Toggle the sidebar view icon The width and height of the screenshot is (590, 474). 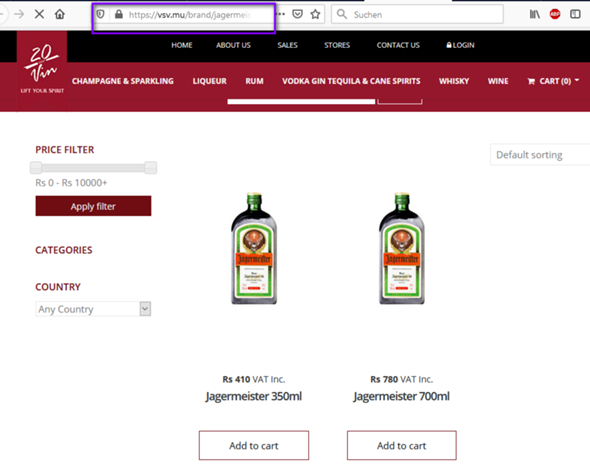tap(575, 14)
